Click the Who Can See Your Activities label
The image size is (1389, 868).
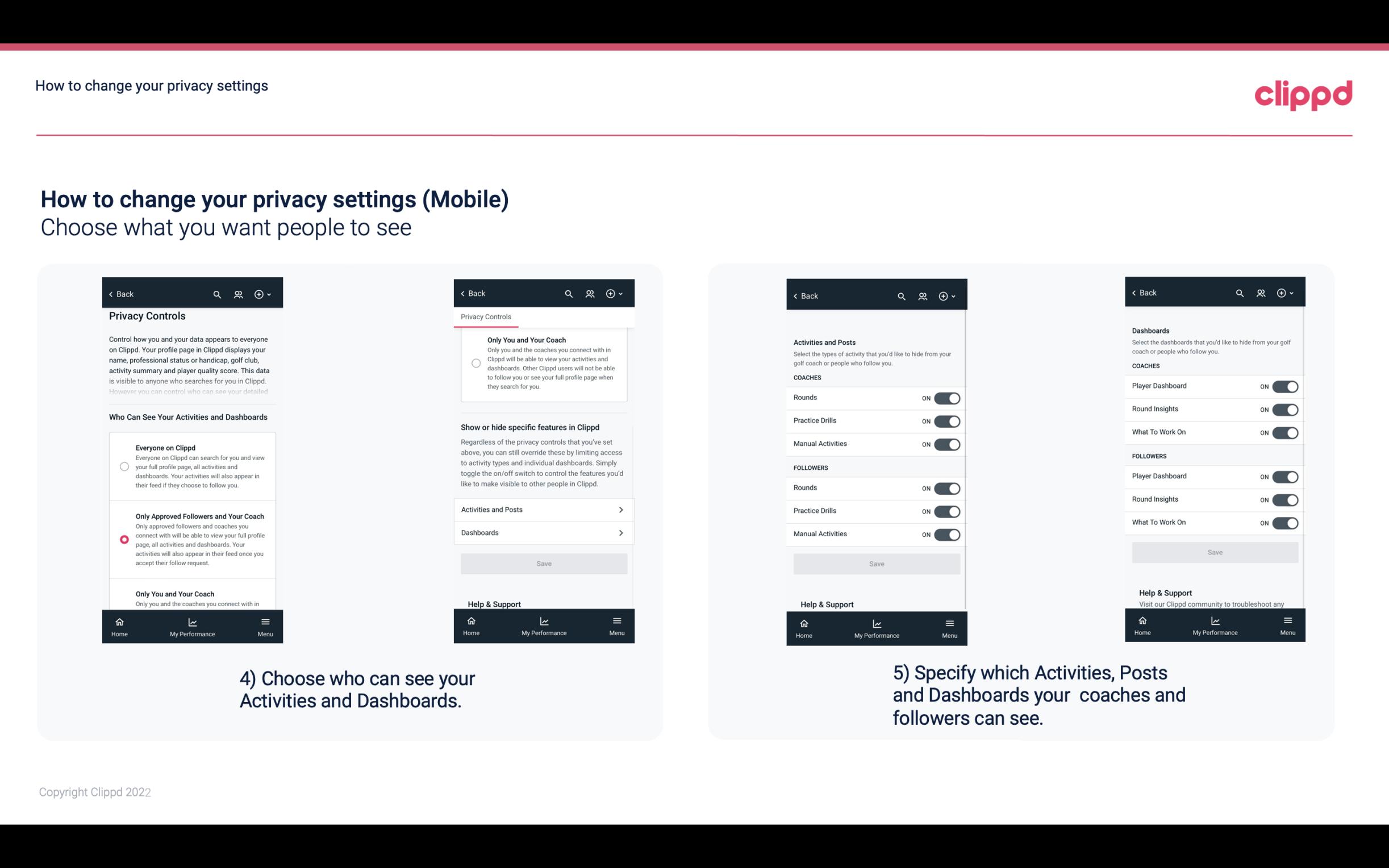(x=189, y=416)
